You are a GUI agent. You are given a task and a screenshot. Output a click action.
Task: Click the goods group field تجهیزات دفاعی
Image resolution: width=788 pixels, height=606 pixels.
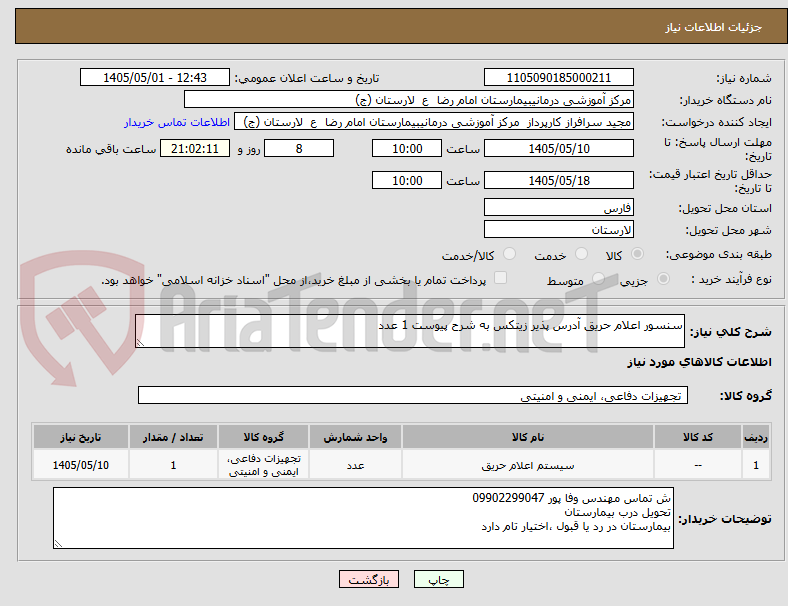coord(413,395)
